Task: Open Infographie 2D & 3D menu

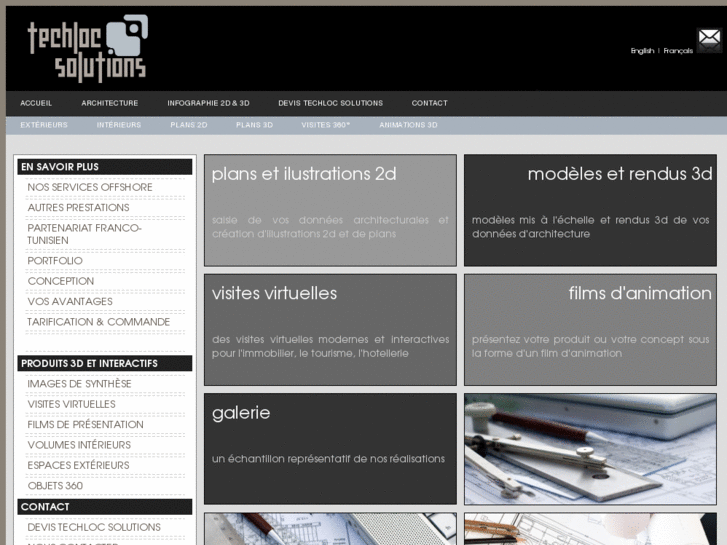Action: [x=208, y=103]
